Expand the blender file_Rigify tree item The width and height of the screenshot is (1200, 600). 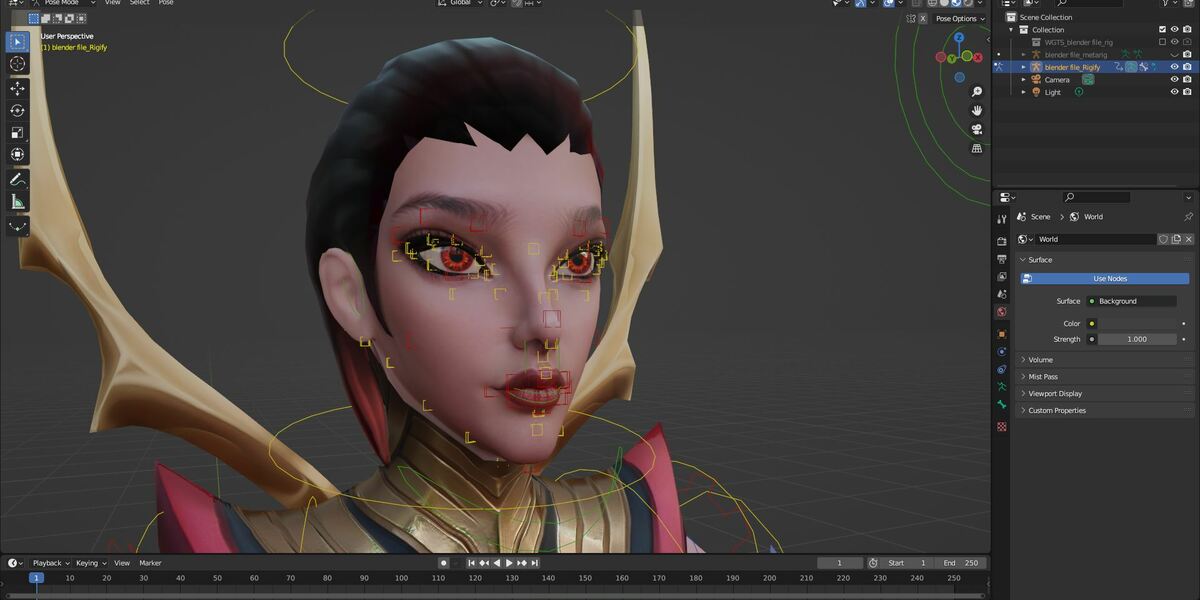pyautogui.click(x=1024, y=67)
